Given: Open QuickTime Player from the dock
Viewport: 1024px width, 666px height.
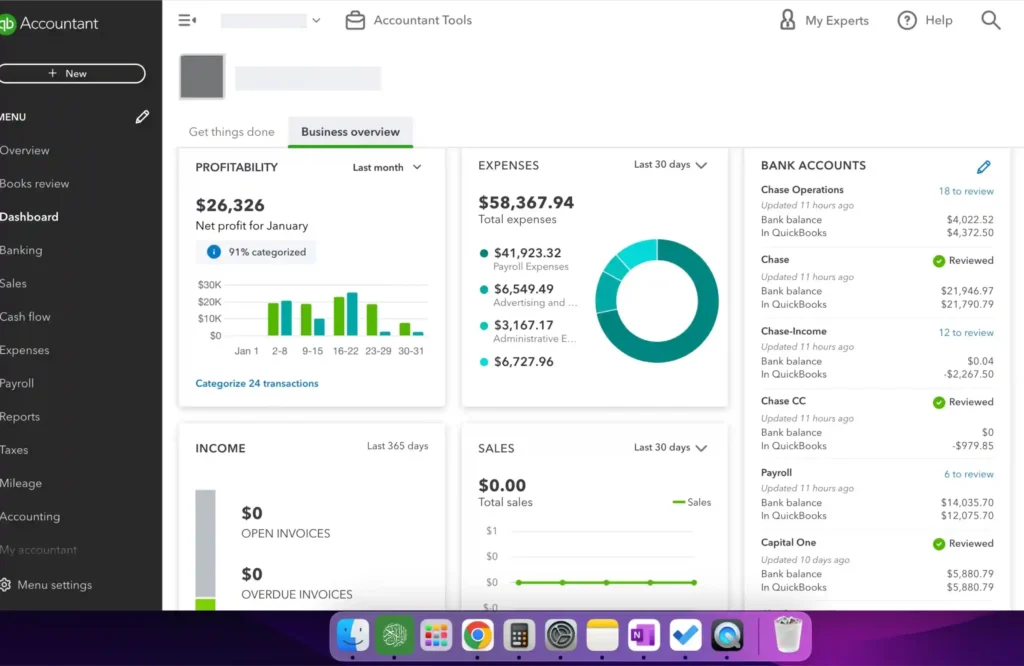Looking at the screenshot, I should point(727,635).
